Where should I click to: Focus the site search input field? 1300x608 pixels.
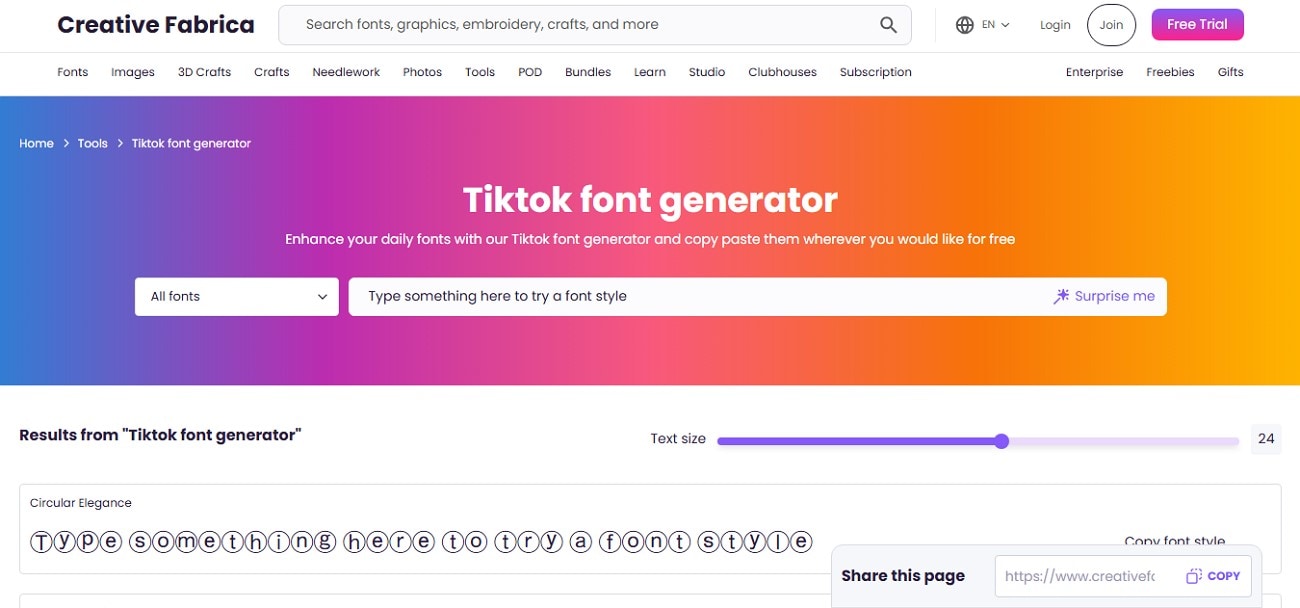pos(595,25)
